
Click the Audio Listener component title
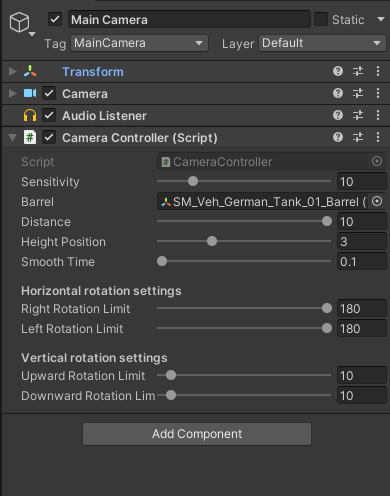tap(104, 116)
